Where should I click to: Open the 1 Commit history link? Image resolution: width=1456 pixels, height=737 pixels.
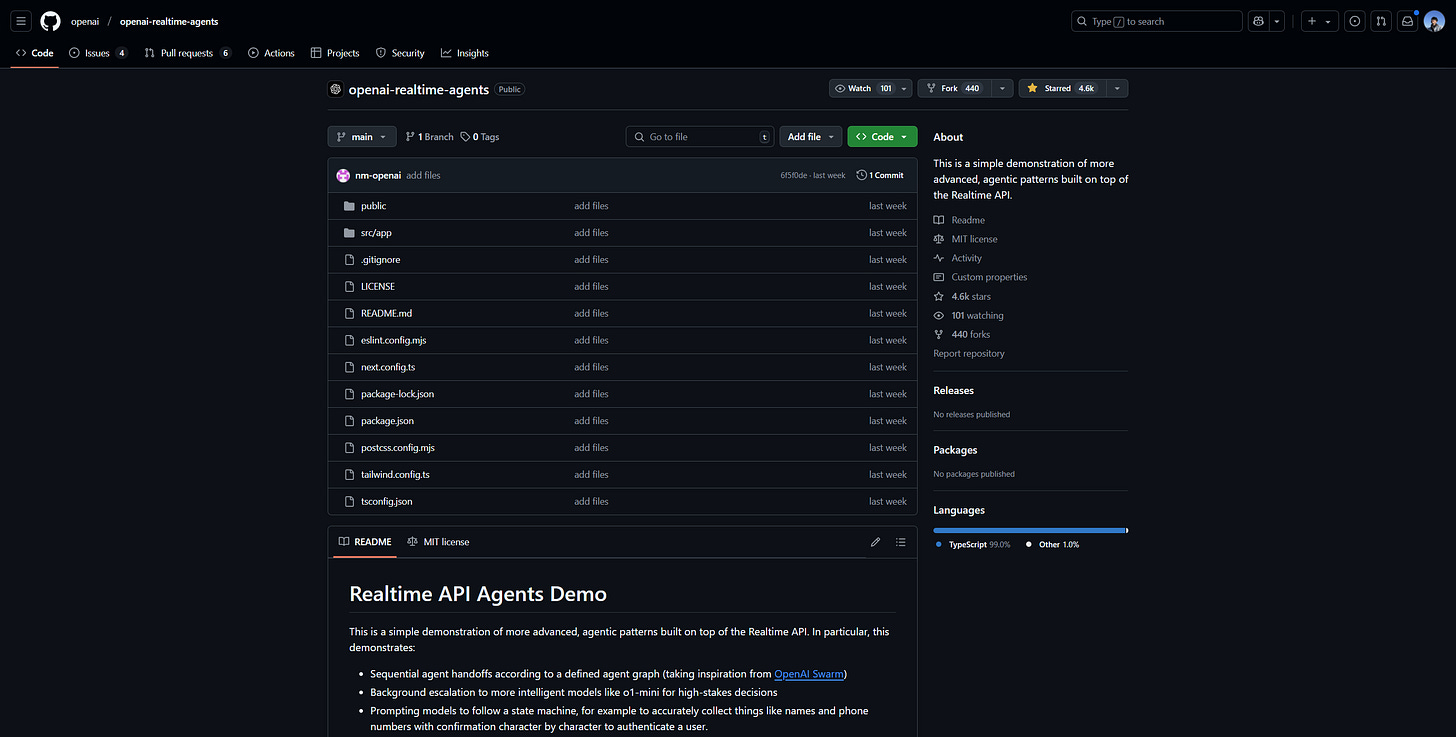point(880,175)
